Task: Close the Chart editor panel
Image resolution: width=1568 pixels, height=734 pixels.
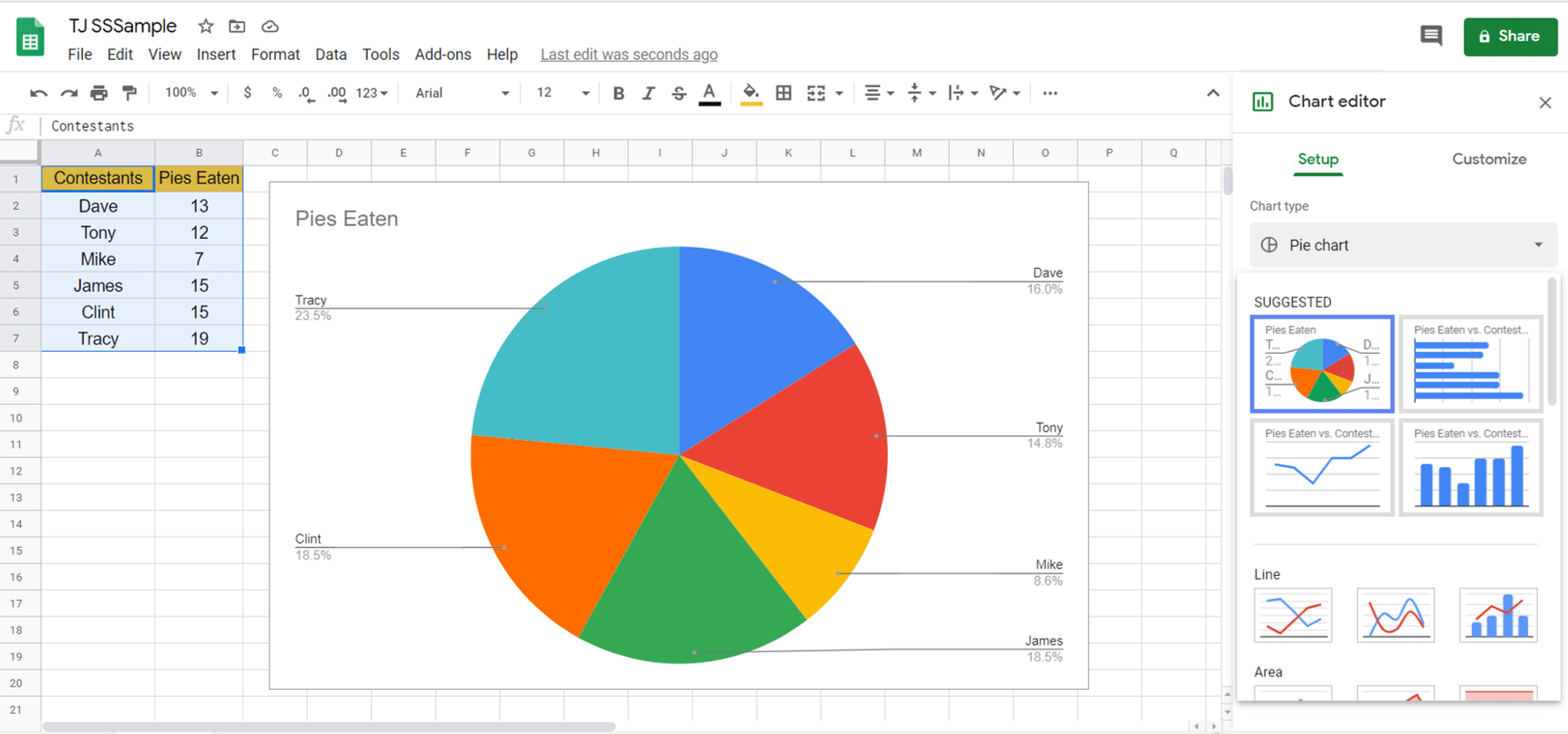Action: pos(1545,102)
